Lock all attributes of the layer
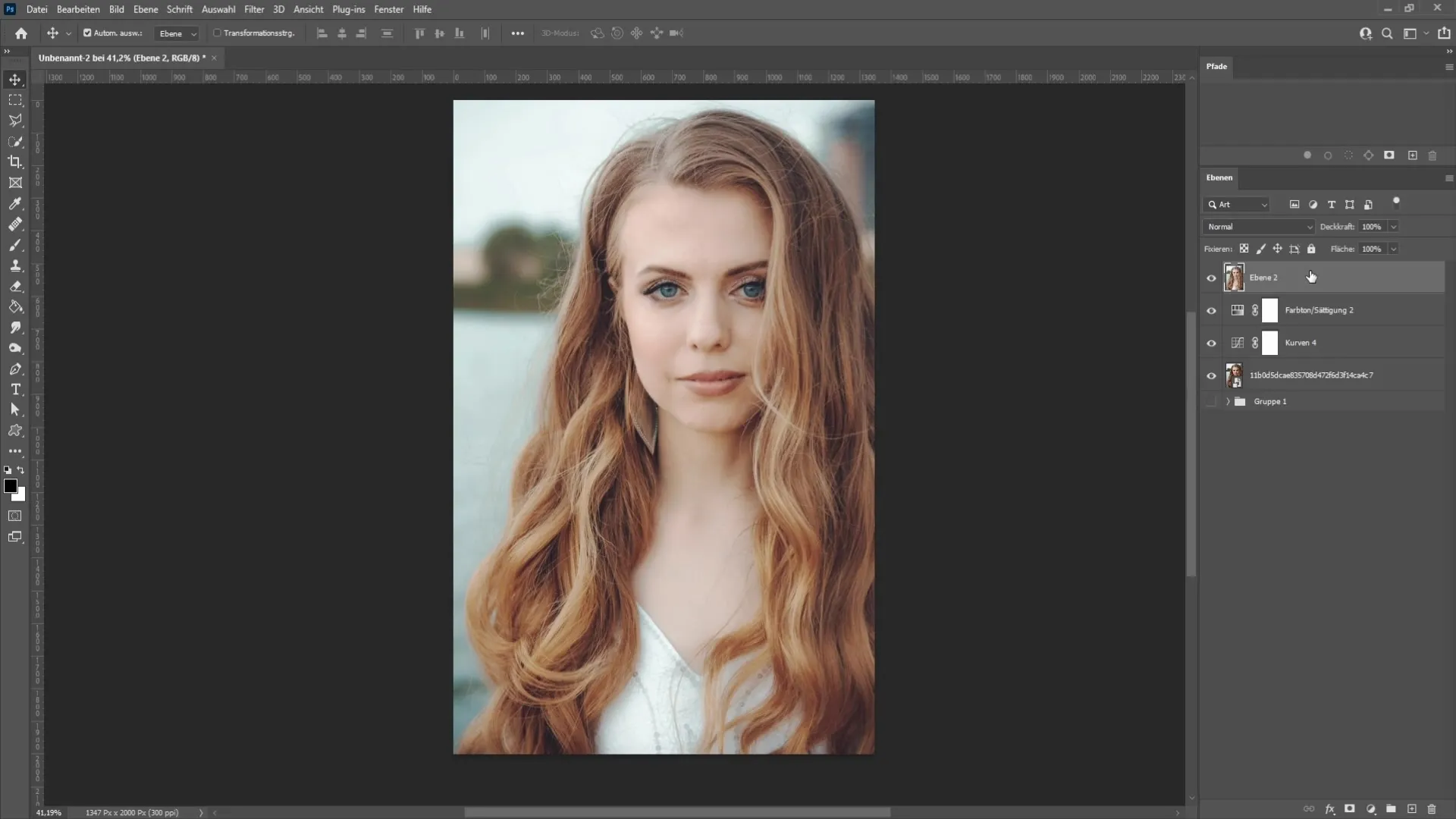The width and height of the screenshot is (1456, 819). pos(1311,249)
